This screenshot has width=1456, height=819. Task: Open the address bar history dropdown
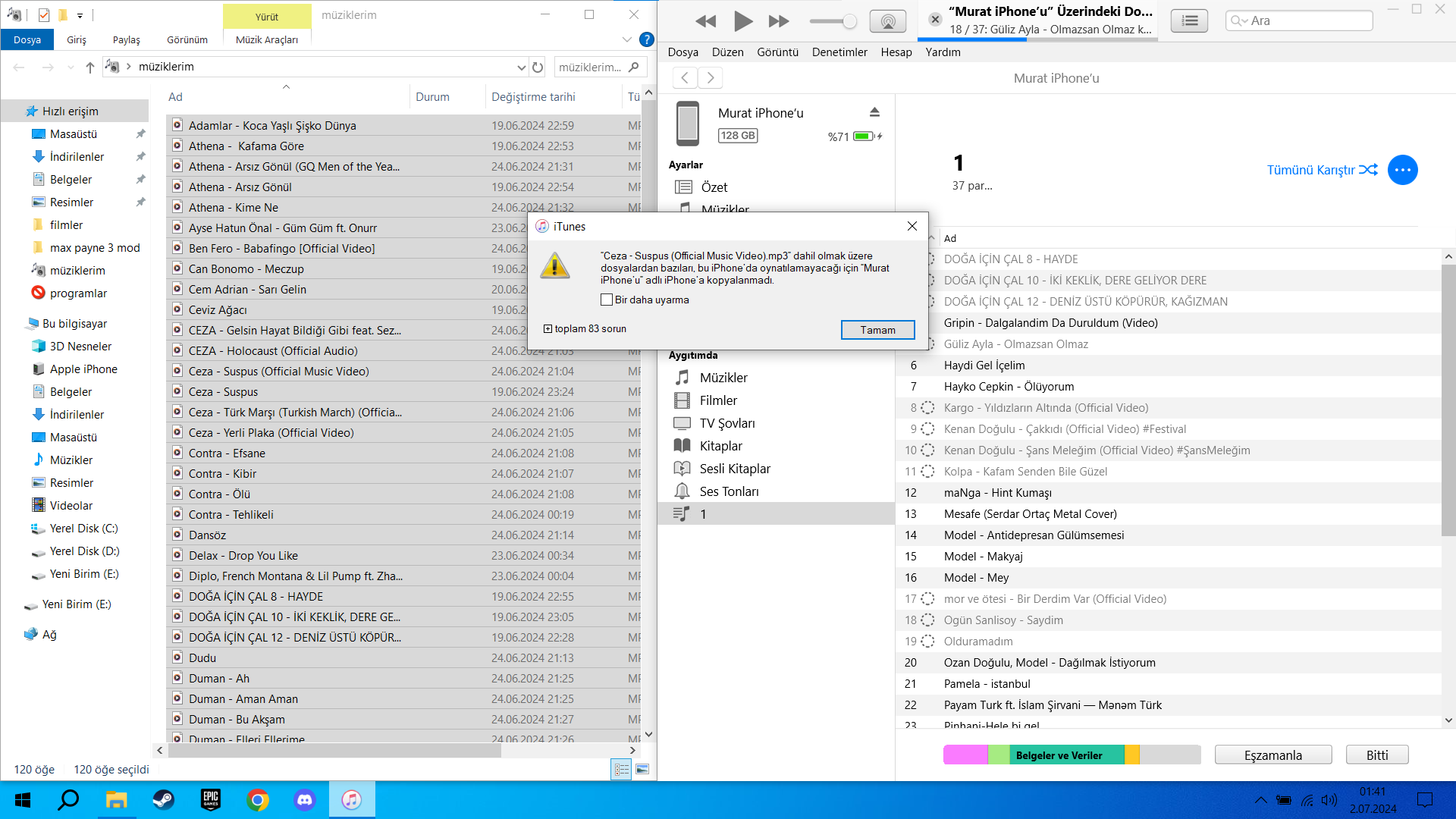521,67
